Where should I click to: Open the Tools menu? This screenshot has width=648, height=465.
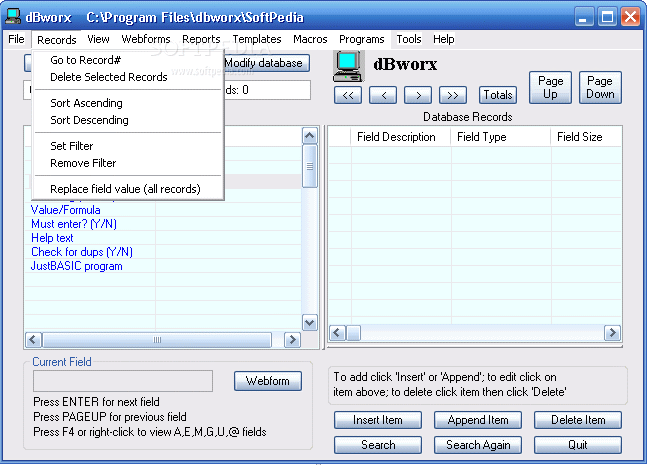[409, 39]
